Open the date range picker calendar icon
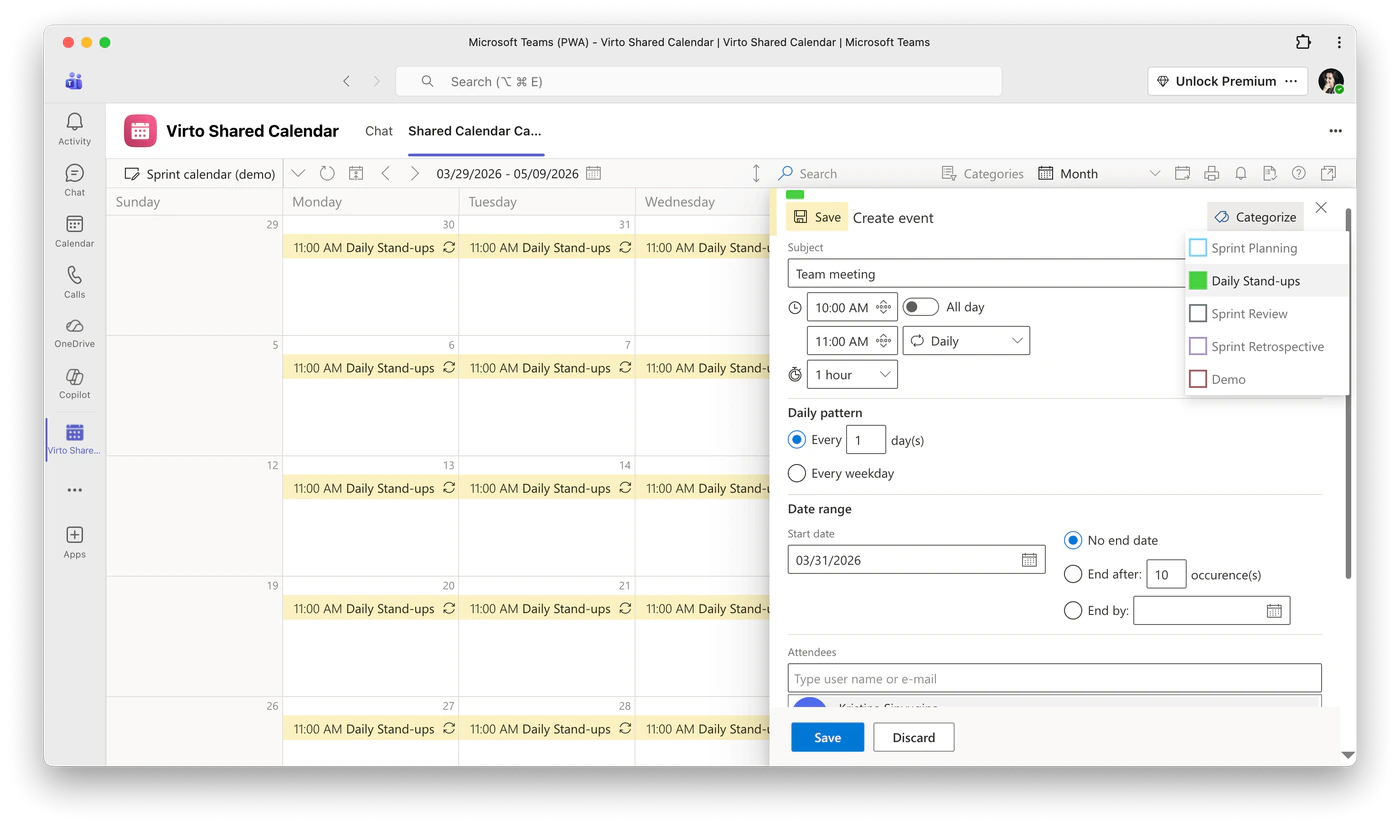 593,173
